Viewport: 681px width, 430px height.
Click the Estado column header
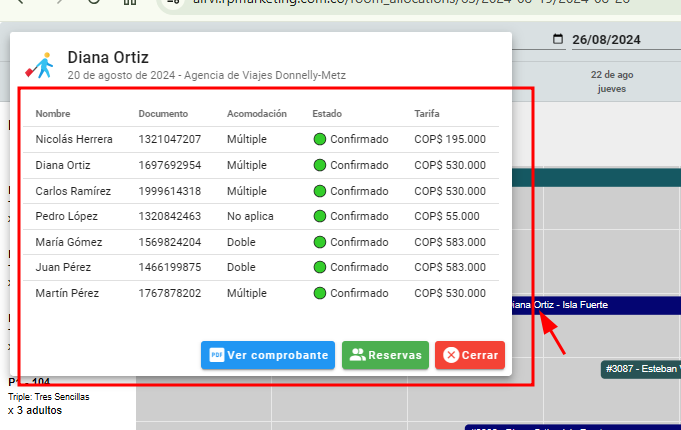326,114
